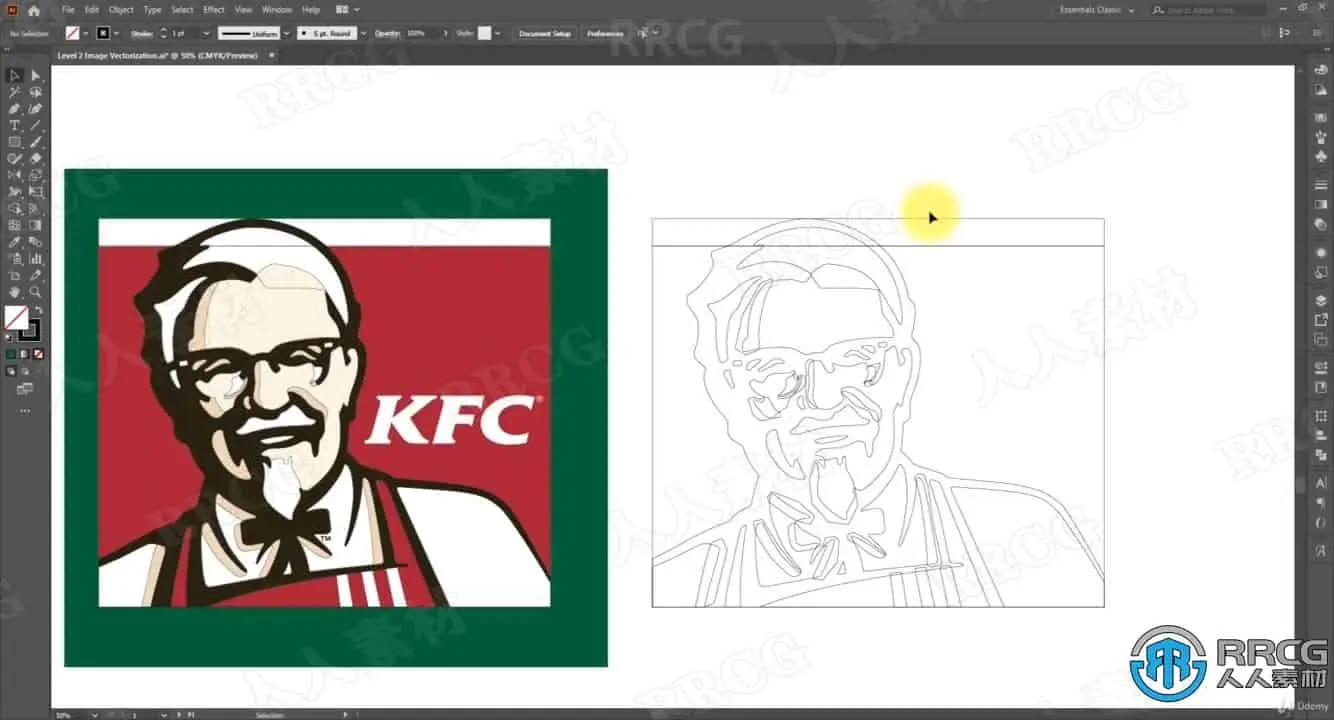Open the Edit menu
Screen dimensions: 1334x720
point(92,10)
